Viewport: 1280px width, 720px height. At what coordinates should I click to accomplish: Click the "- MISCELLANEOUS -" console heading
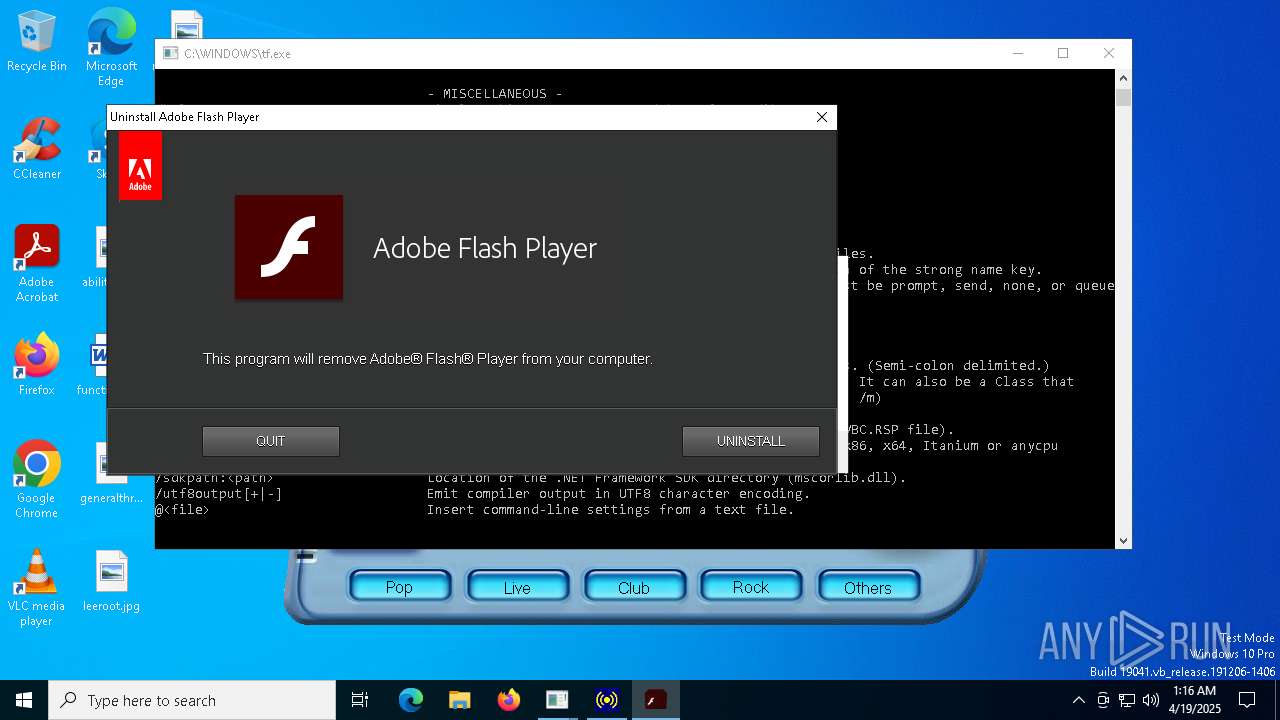495,94
